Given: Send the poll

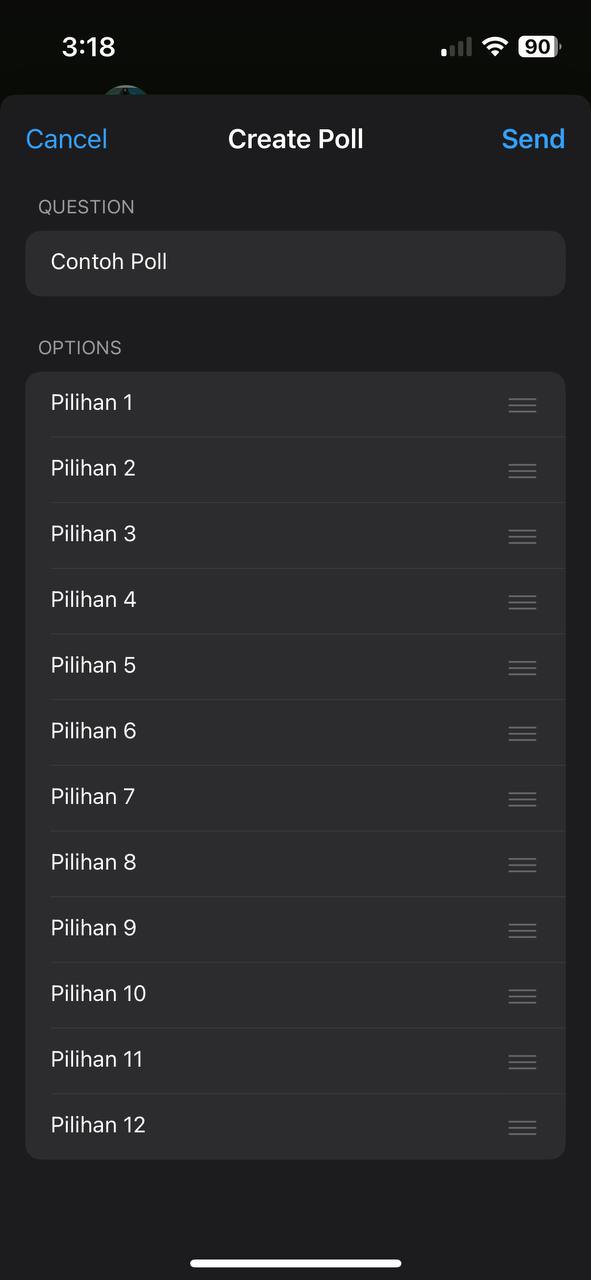Looking at the screenshot, I should pos(533,139).
